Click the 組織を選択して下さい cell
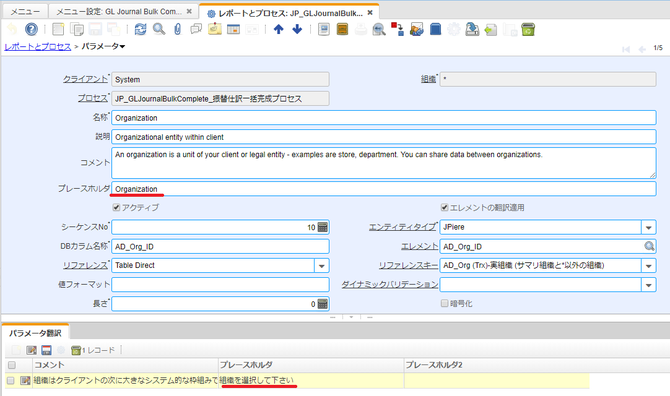Screen dimensions: 670x396 click(x=311, y=380)
